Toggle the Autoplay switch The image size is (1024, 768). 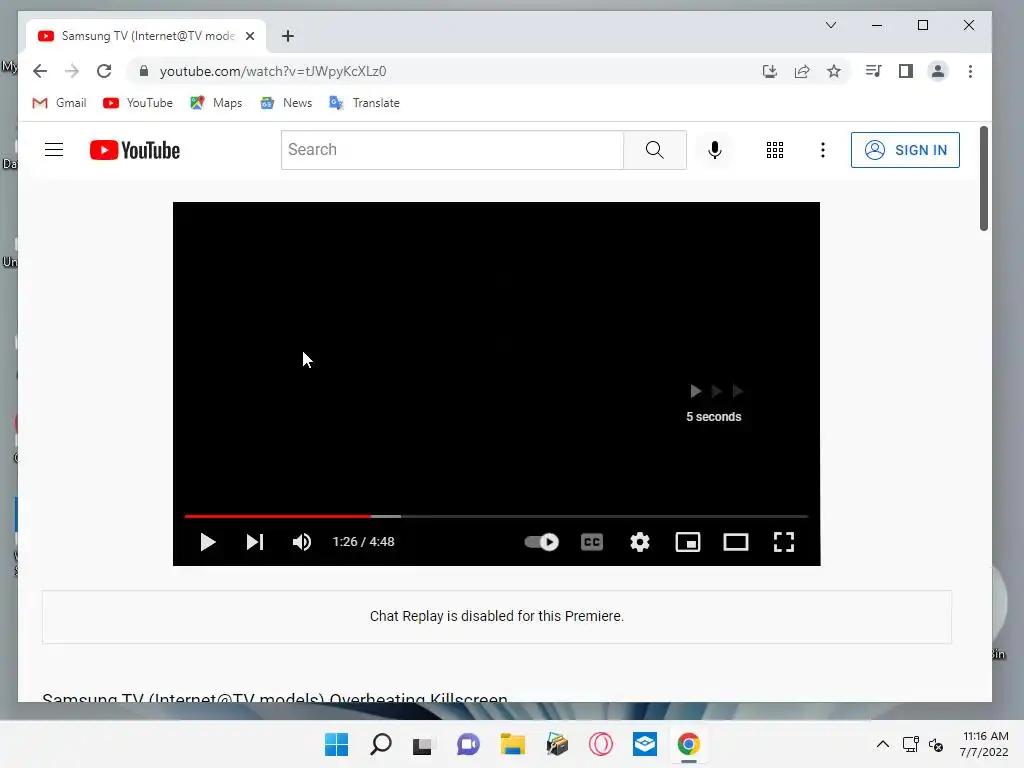tap(541, 542)
